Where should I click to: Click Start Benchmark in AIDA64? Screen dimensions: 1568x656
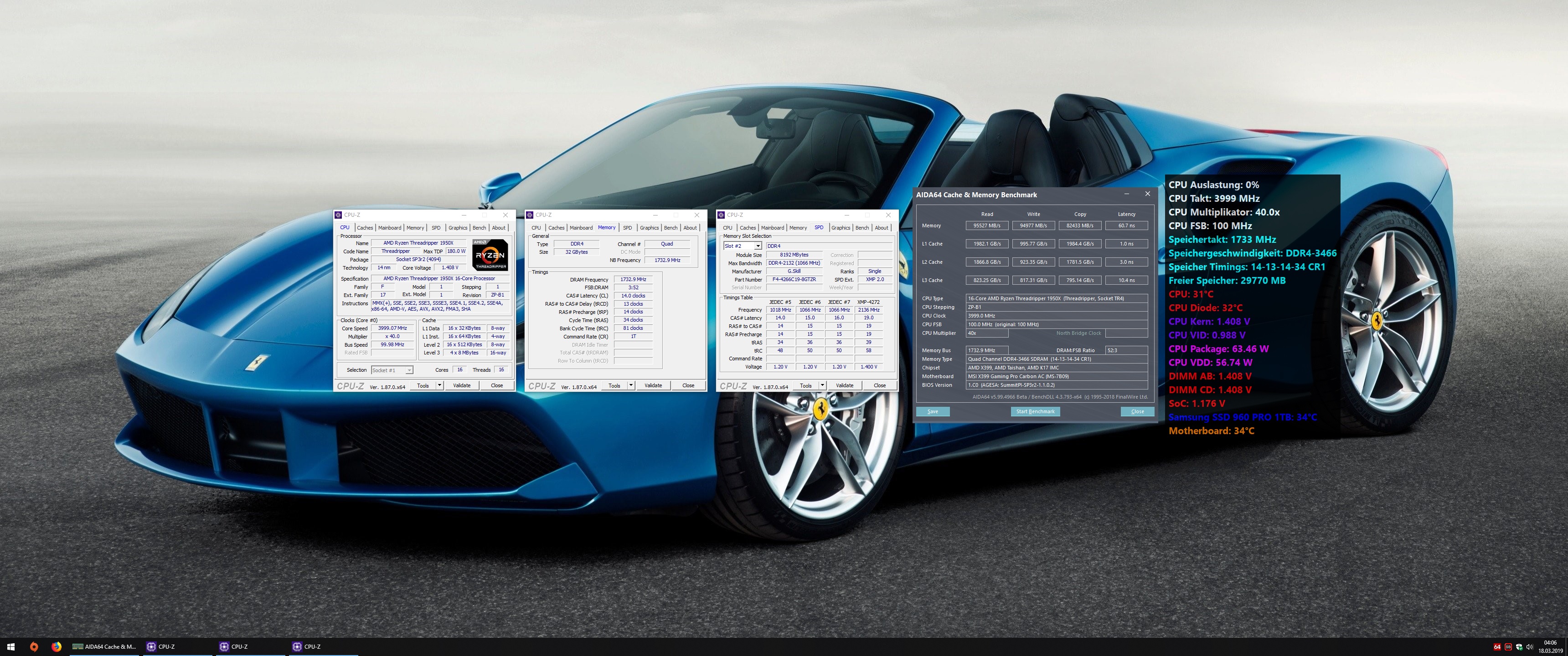coord(1035,411)
